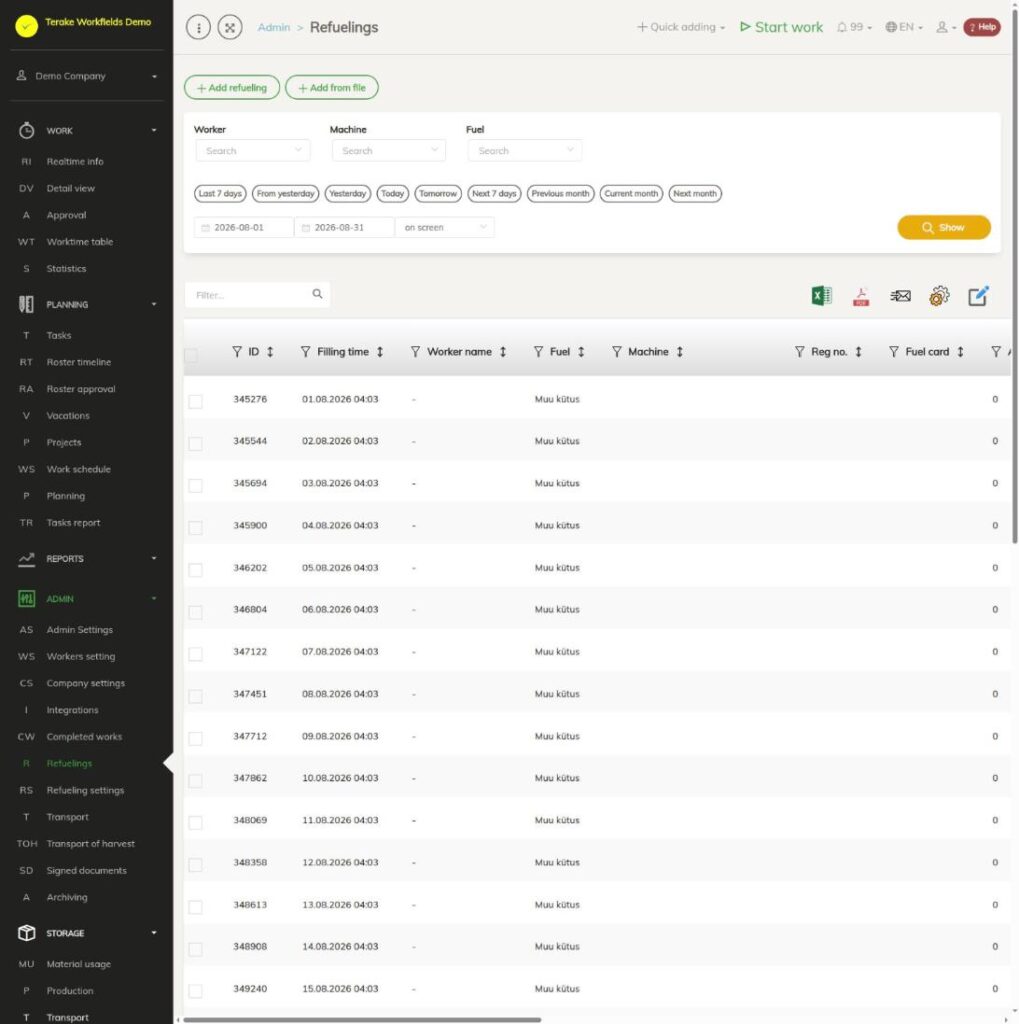Open the Worker search dropdown
Image resolution: width=1019 pixels, height=1024 pixels.
point(253,150)
